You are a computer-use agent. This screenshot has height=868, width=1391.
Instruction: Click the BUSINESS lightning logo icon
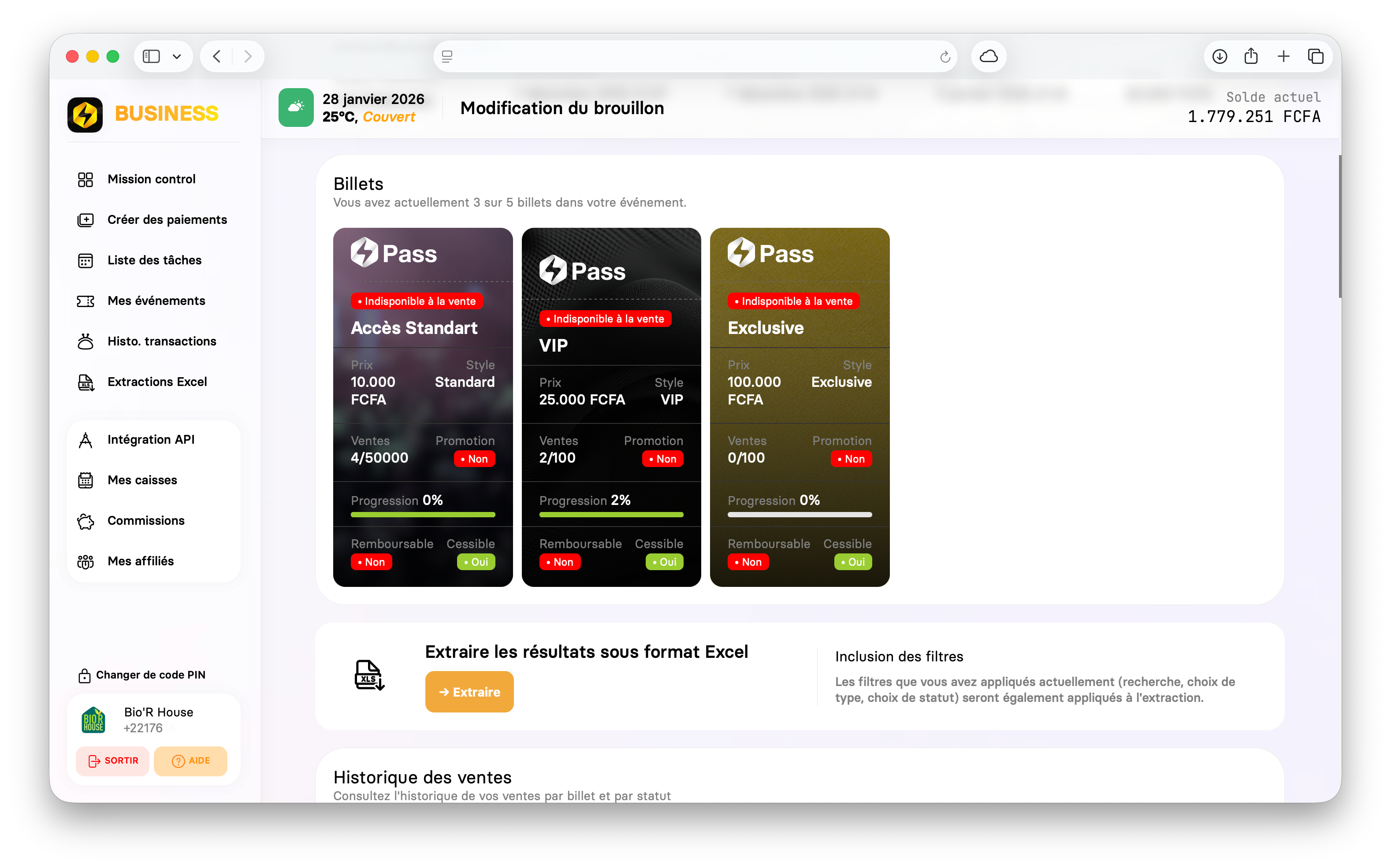(85, 114)
